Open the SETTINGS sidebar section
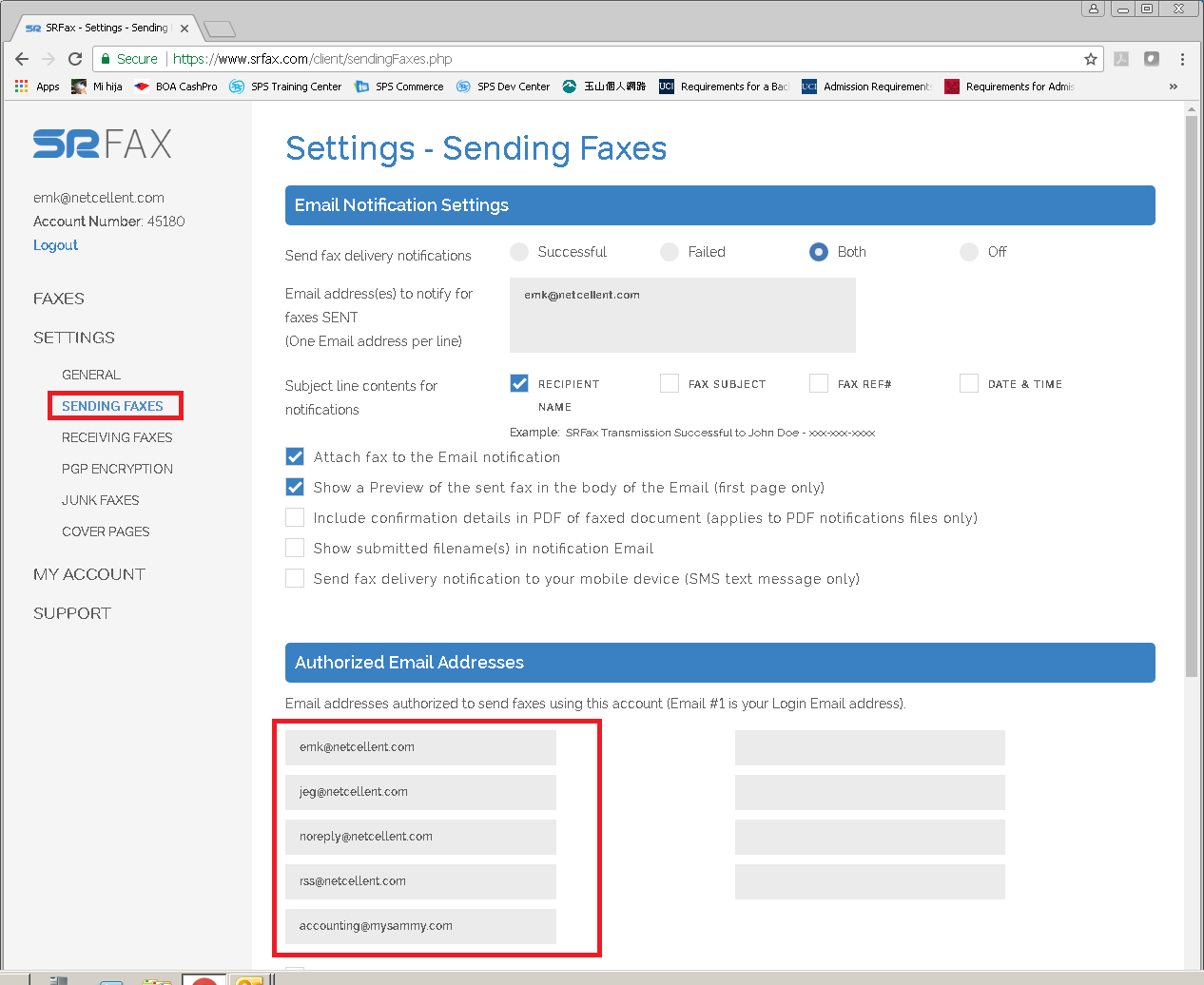This screenshot has height=985, width=1204. pos(74,338)
